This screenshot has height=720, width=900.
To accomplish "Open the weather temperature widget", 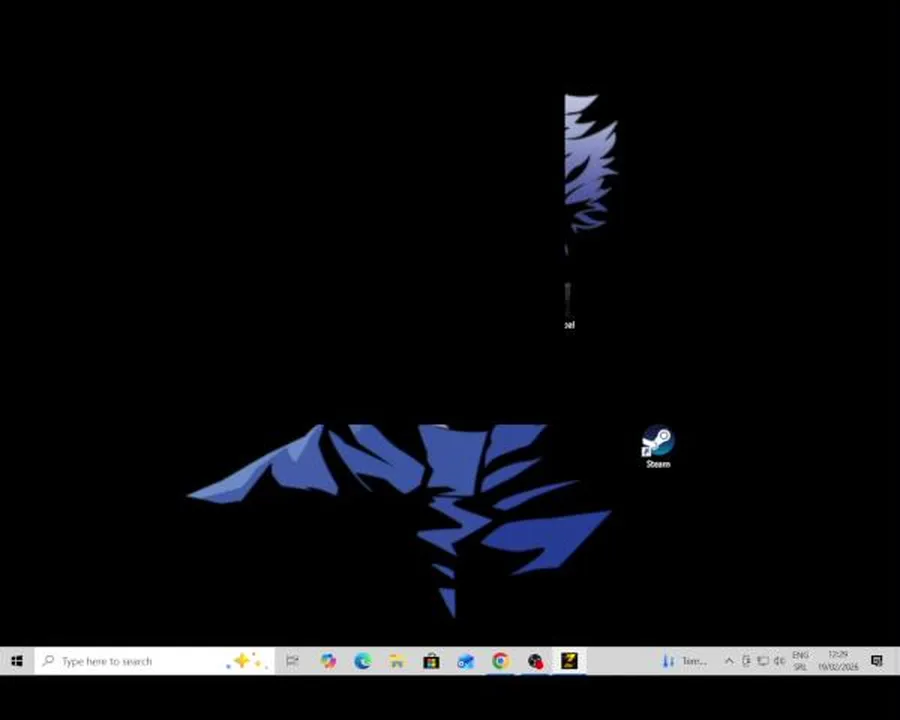I will (x=685, y=661).
